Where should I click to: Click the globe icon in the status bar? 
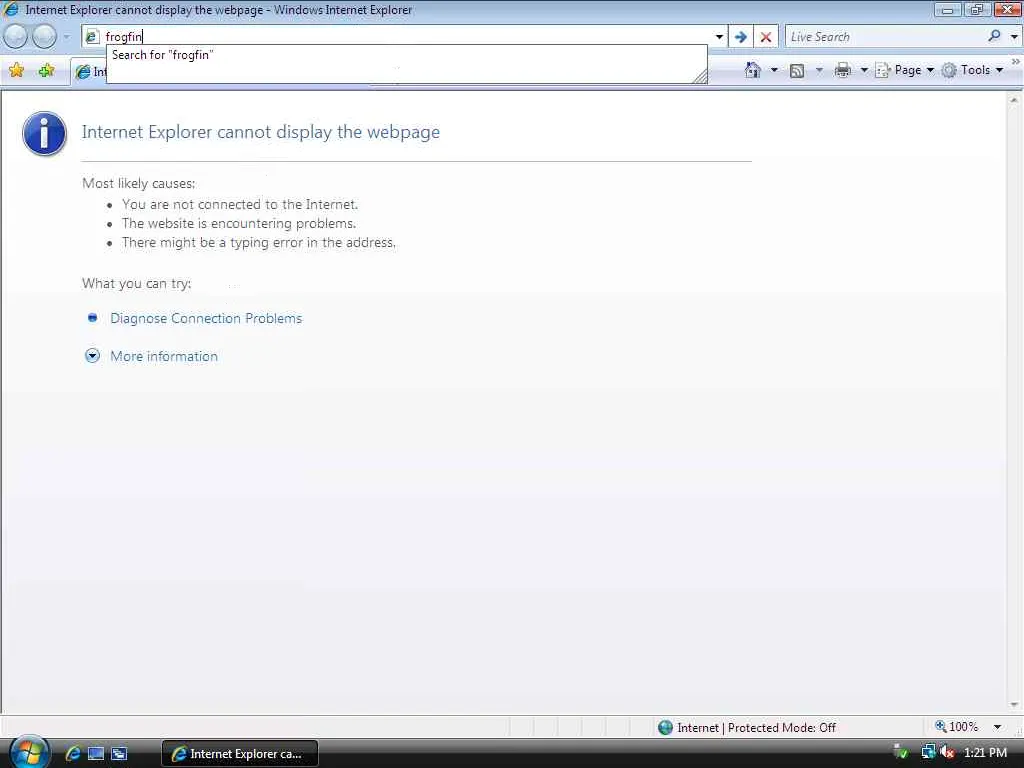click(665, 728)
